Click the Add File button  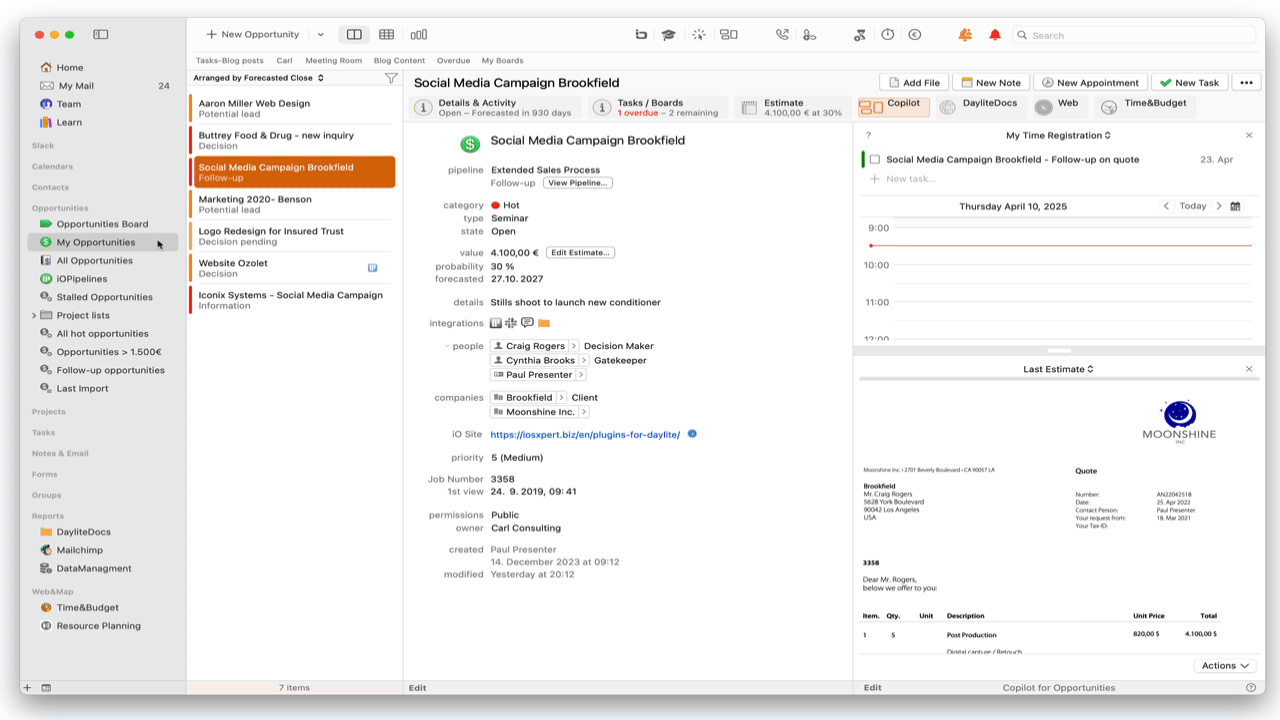[x=913, y=83]
